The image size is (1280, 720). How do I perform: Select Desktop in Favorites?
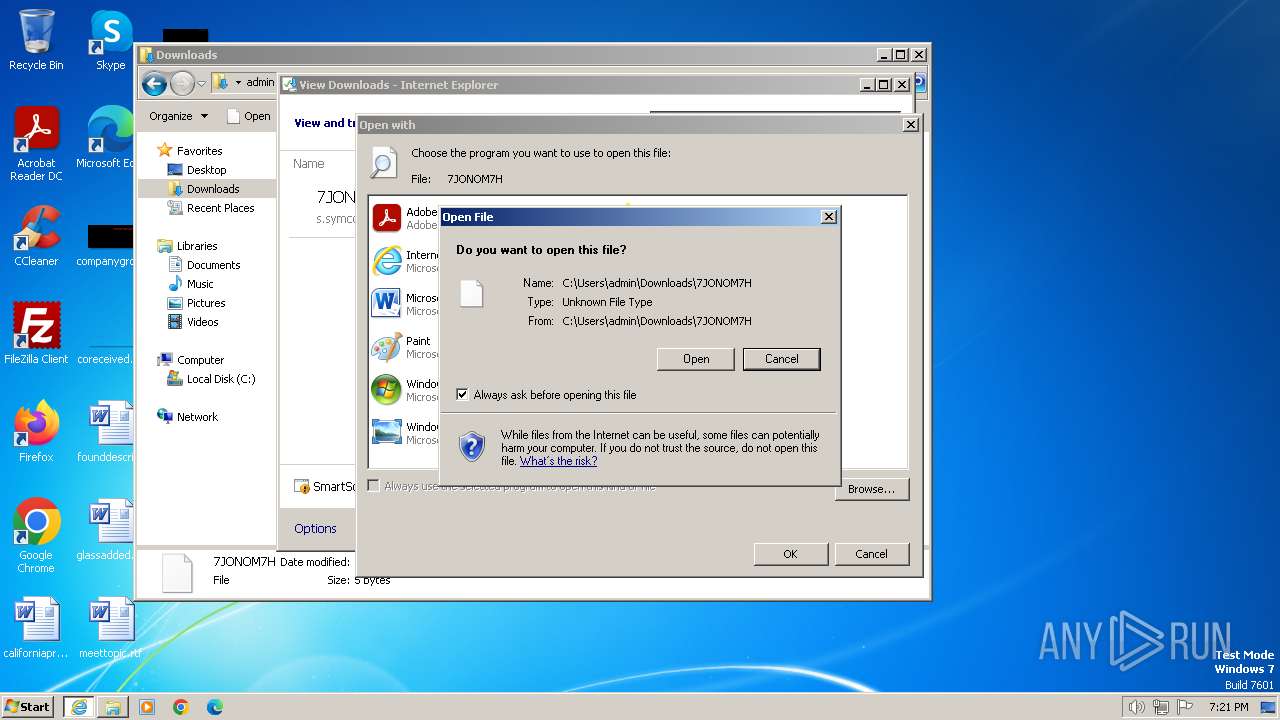coord(206,170)
